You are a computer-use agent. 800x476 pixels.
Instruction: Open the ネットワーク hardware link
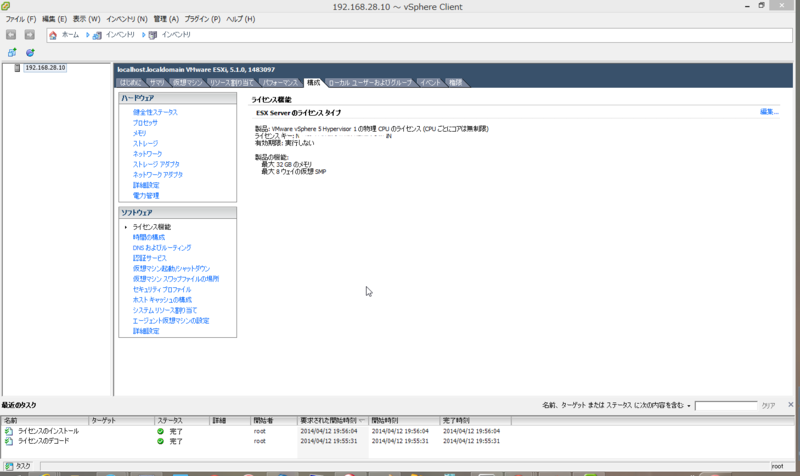[147, 154]
